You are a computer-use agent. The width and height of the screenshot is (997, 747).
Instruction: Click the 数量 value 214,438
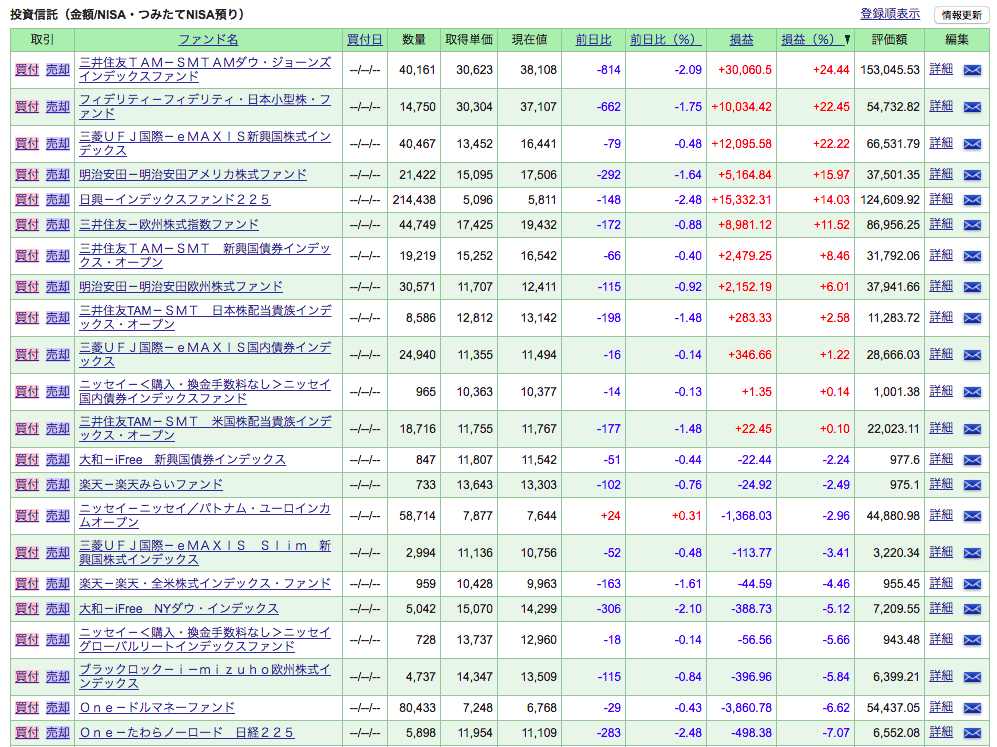tap(414, 200)
